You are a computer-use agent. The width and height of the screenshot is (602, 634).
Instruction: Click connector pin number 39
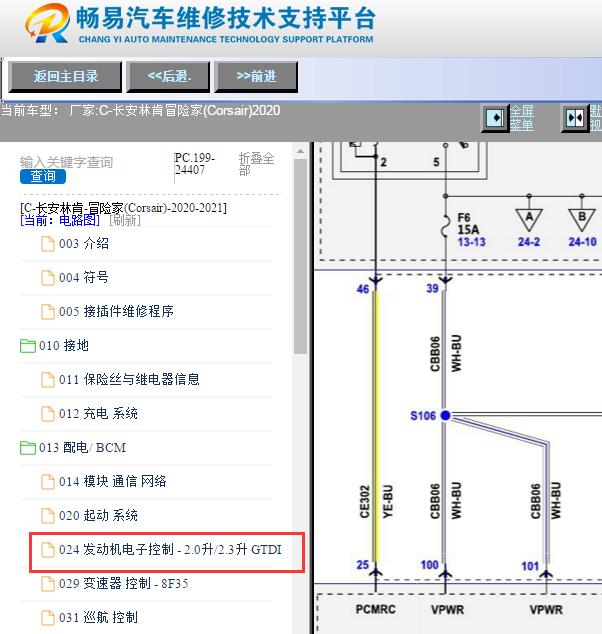[432, 288]
